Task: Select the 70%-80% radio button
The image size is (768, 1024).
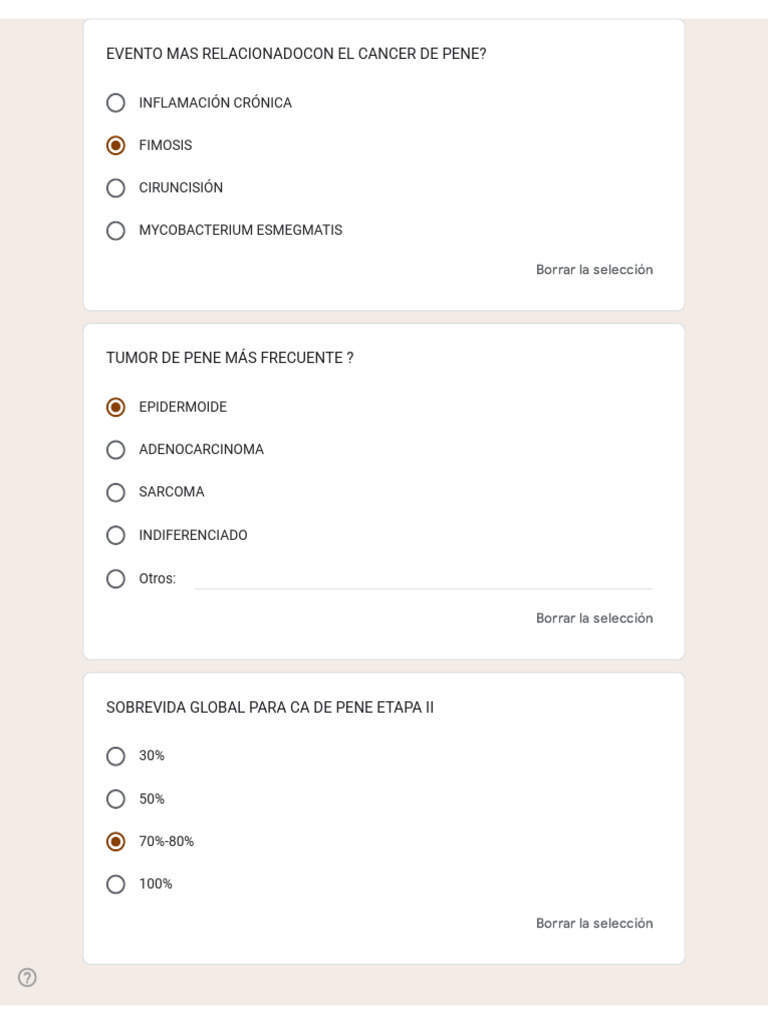Action: (x=116, y=841)
